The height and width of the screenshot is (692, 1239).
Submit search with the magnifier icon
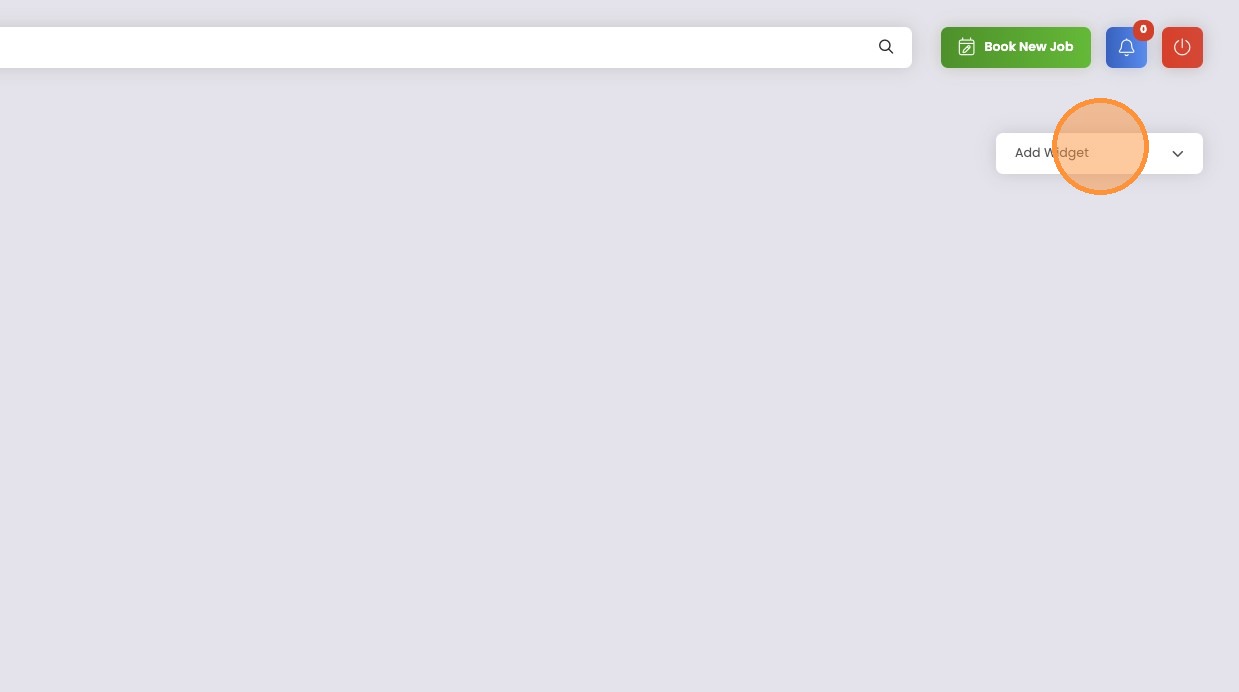pos(886,47)
